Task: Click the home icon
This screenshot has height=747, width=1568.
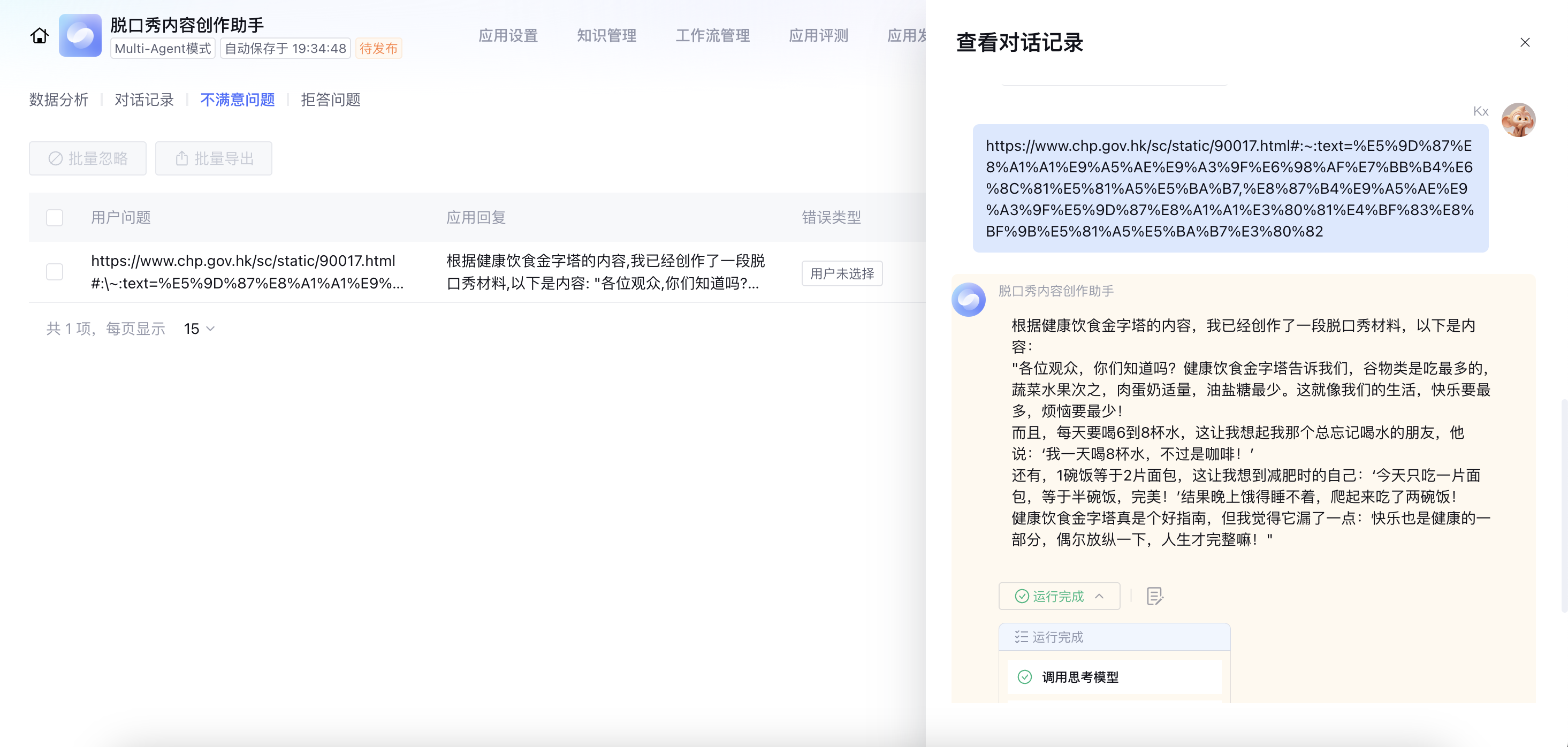Action: [x=40, y=36]
